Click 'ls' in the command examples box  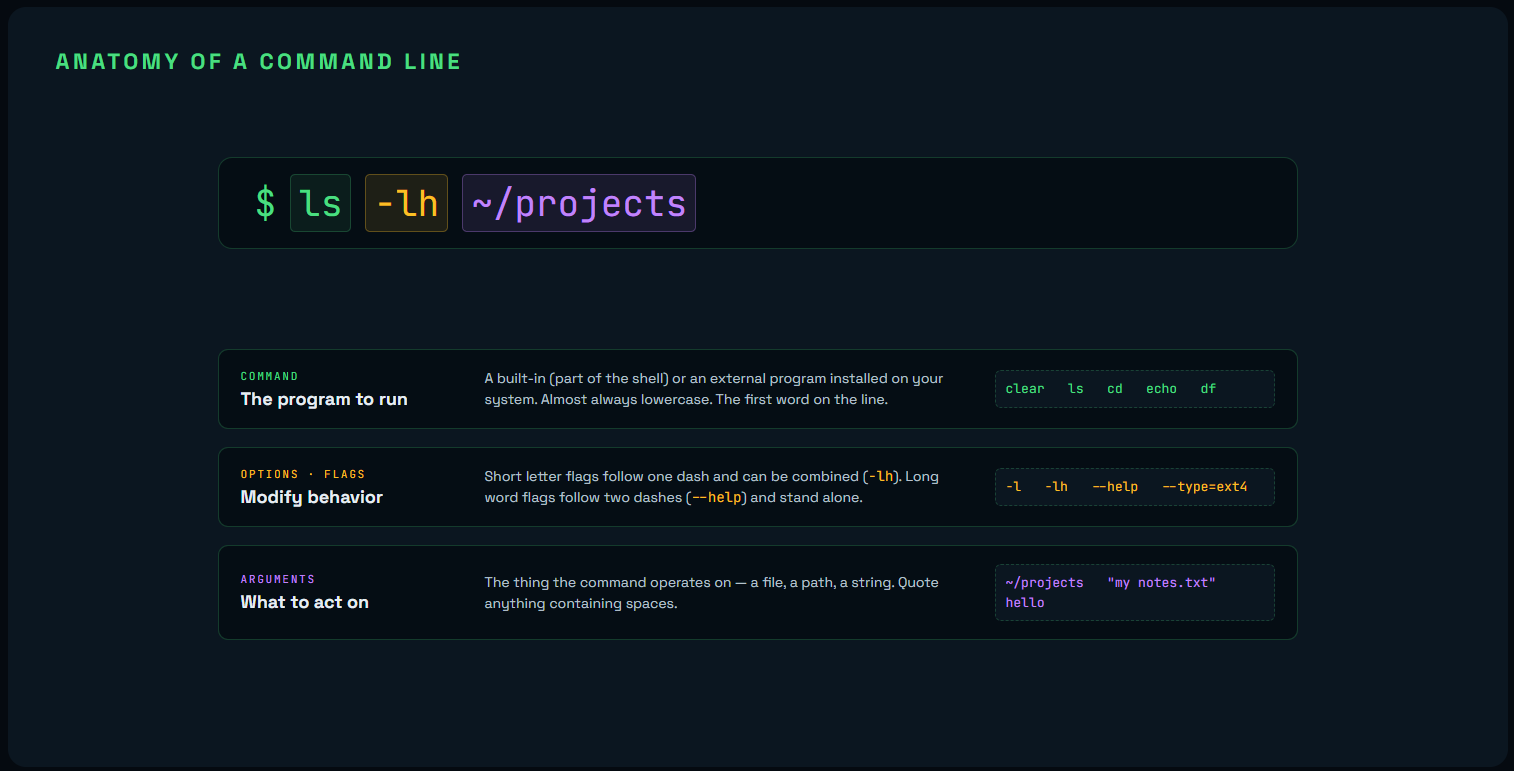coord(1076,389)
